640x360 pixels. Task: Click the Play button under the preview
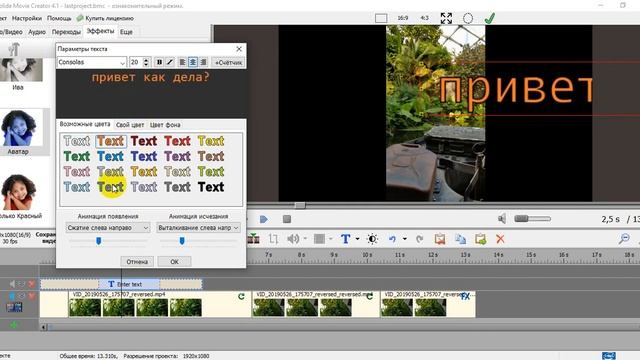[264, 219]
